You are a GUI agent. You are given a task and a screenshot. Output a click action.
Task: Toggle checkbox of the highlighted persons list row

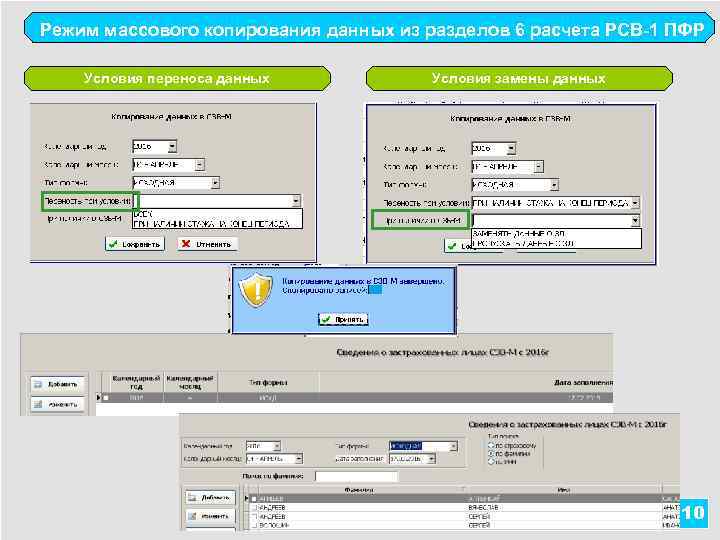(254, 499)
